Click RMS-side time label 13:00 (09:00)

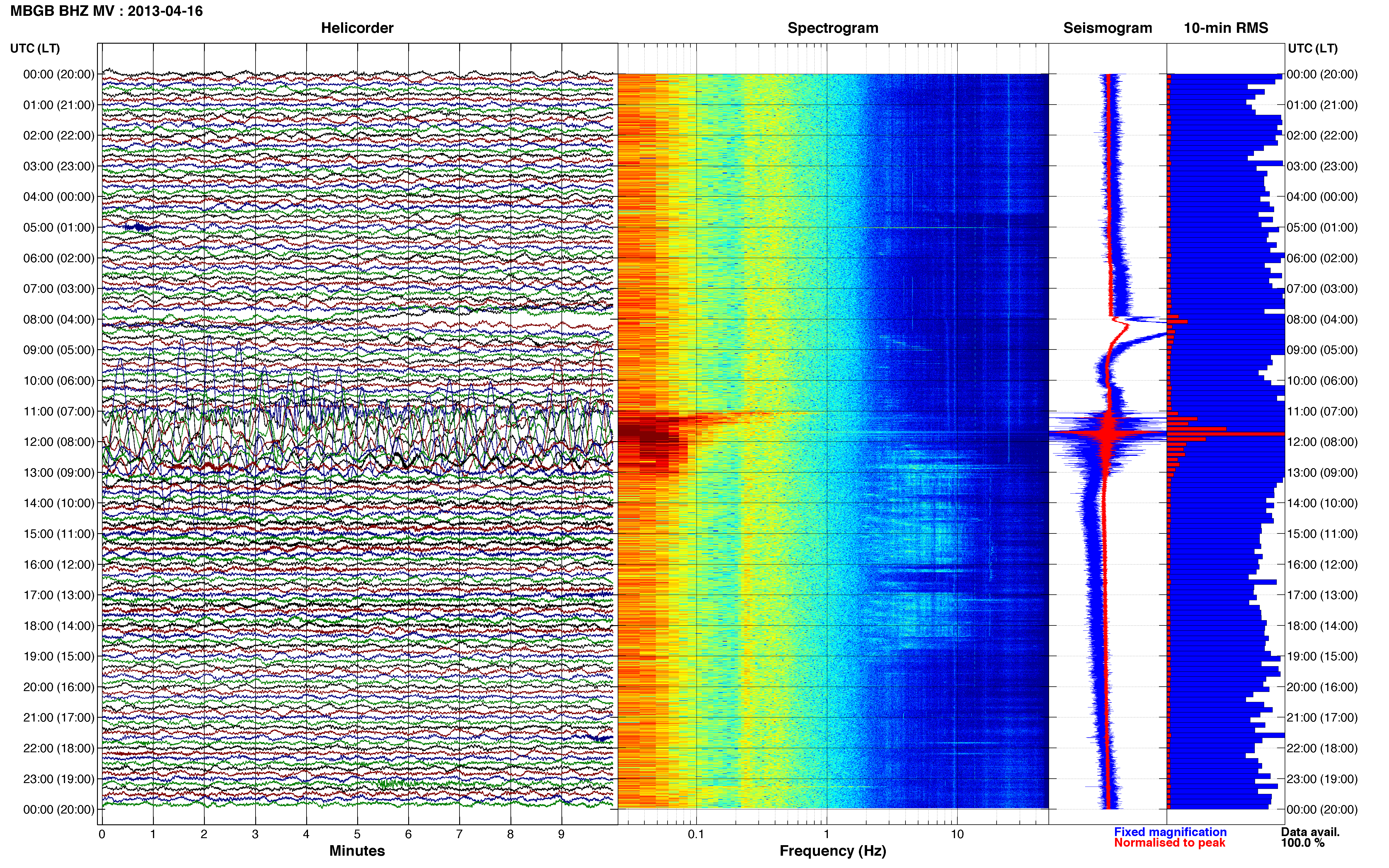coord(1322,473)
